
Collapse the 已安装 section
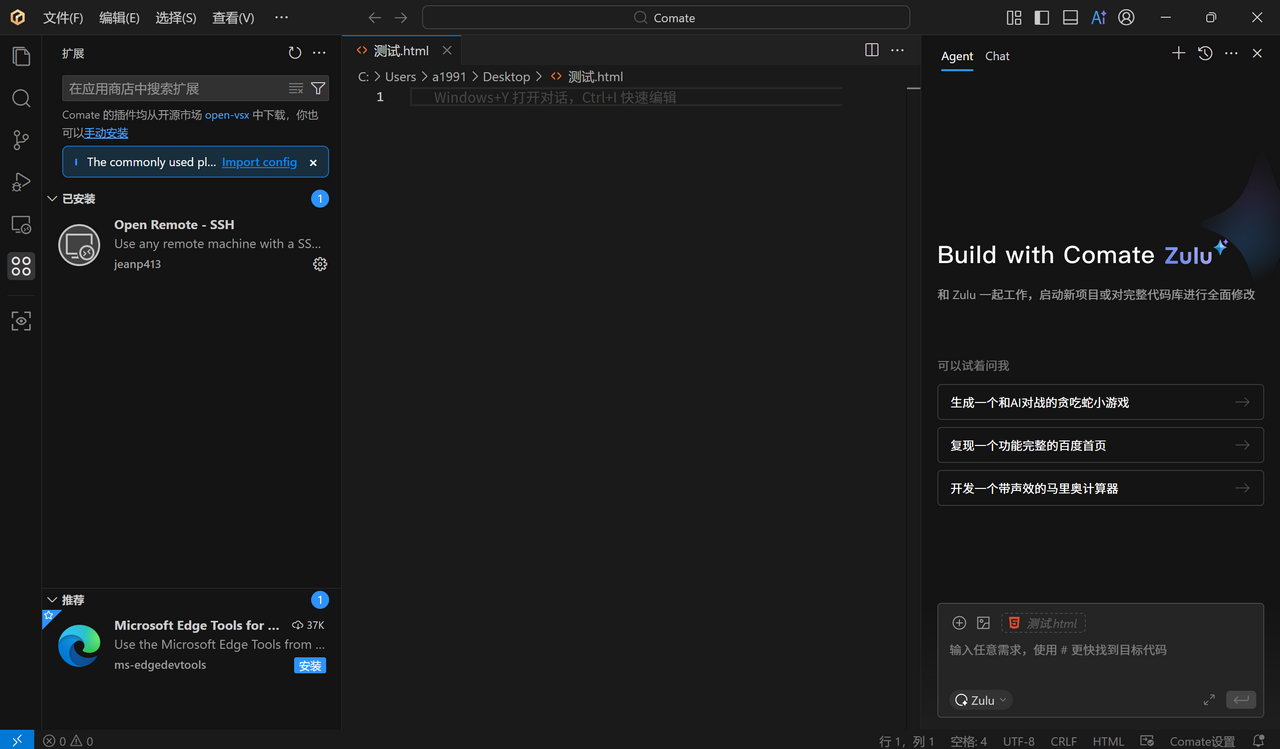tap(52, 199)
